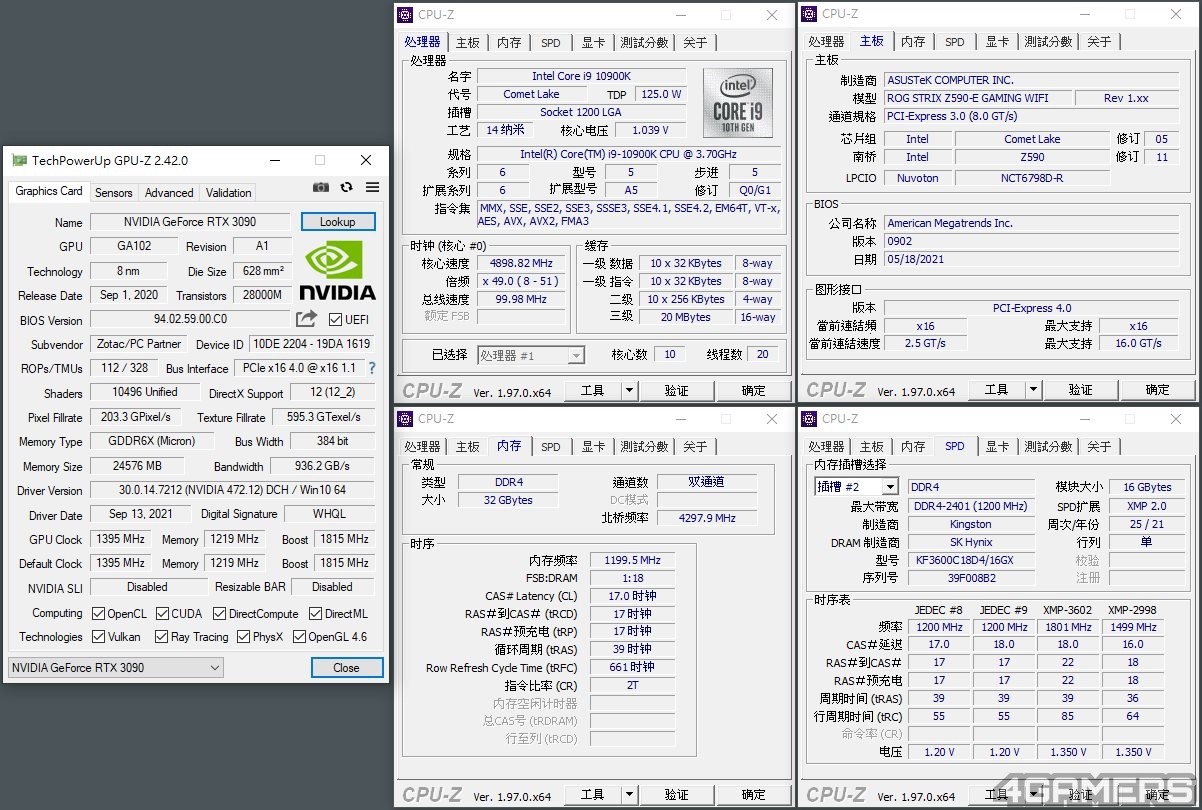Click title bar icon of CPU-Z SPD window
Viewport: 1202px width, 810px height.
click(x=809, y=419)
